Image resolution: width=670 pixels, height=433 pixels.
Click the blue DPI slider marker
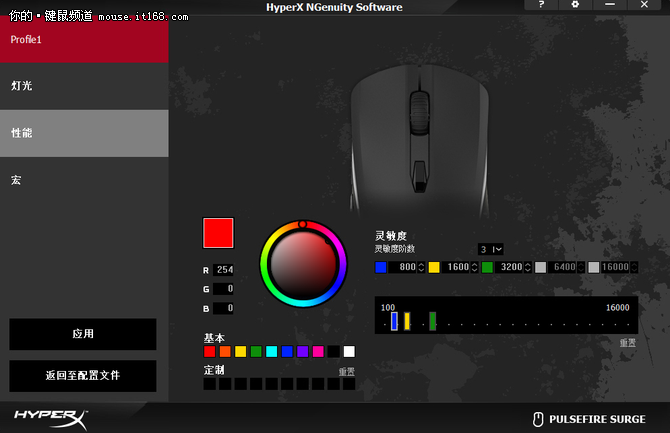394,321
